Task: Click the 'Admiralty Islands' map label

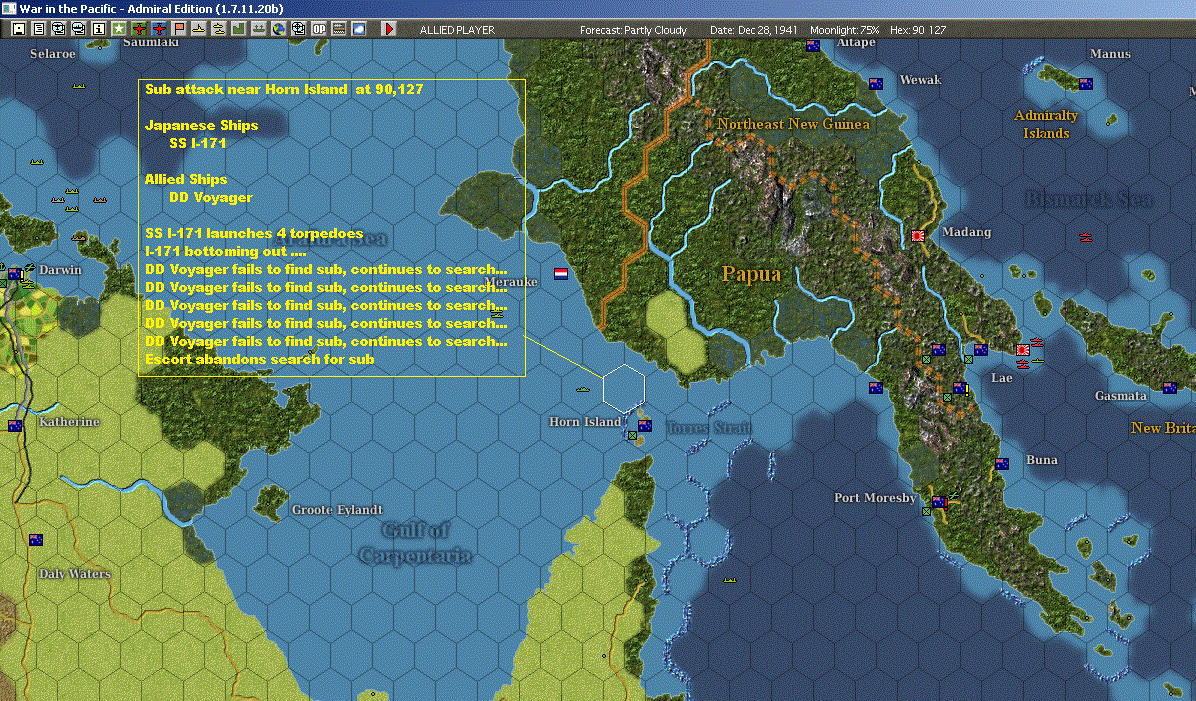Action: pyautogui.click(x=1046, y=124)
